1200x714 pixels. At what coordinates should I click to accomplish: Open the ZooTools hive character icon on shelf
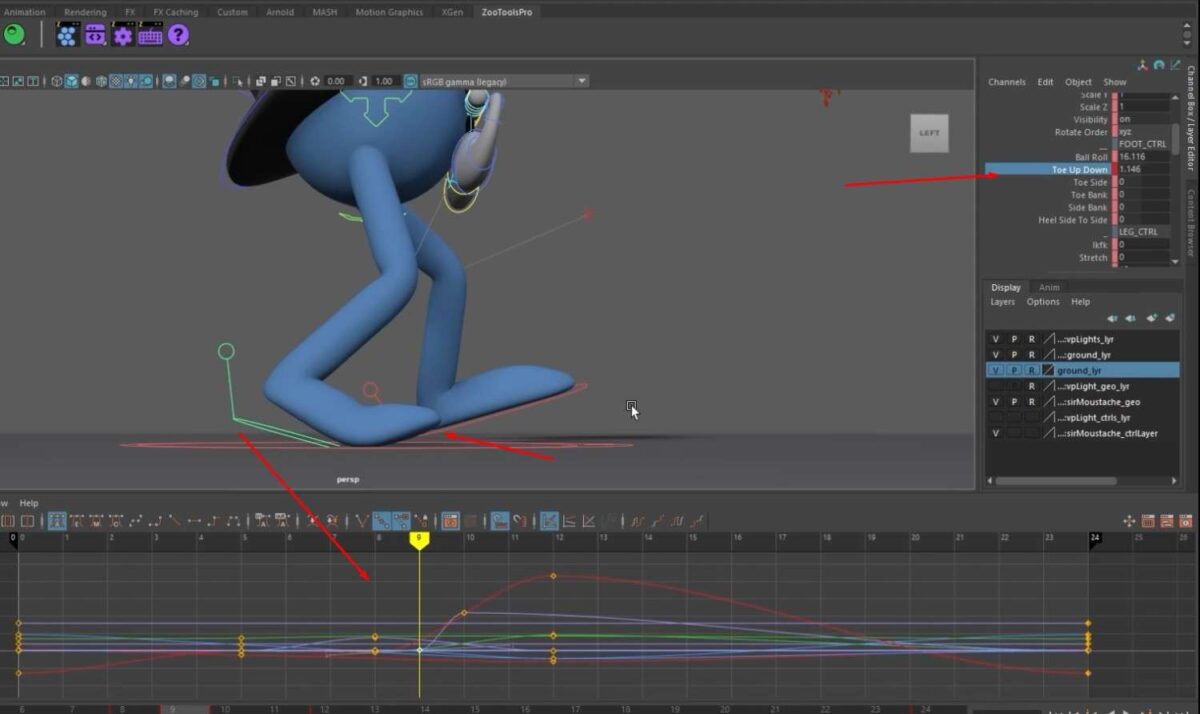66,35
